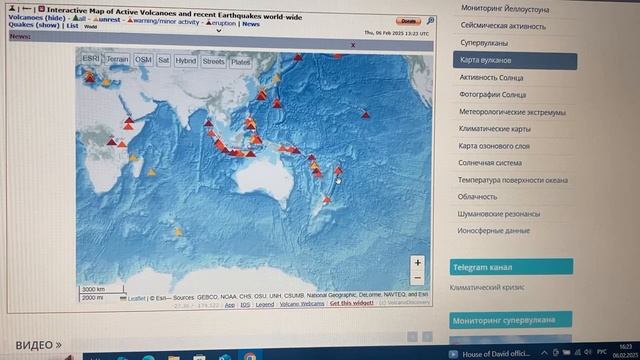Open Шумановские резонансы sidebar item
Screen dimensions: 640x360
(498, 213)
